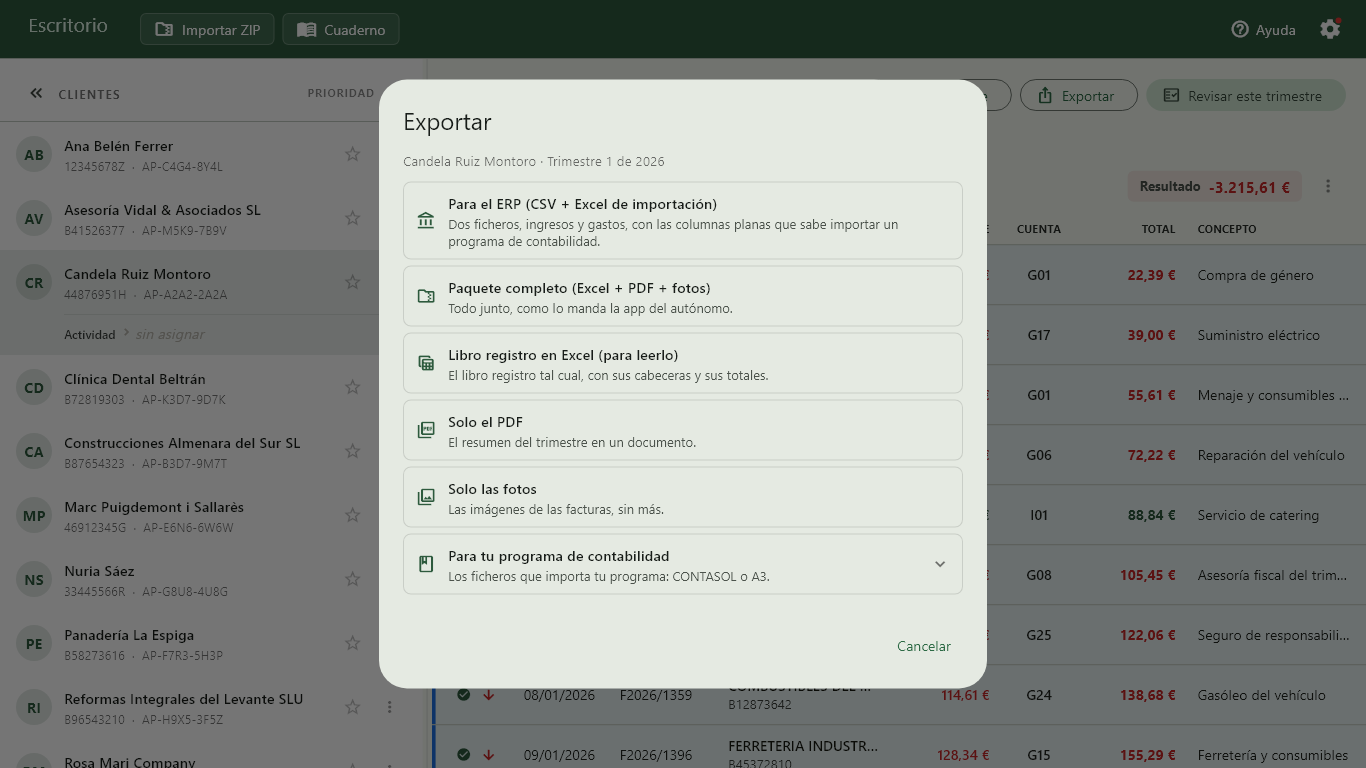Choose the ERP CSV + Excel export option
Viewport: 1366px width, 768px height.
[683, 221]
